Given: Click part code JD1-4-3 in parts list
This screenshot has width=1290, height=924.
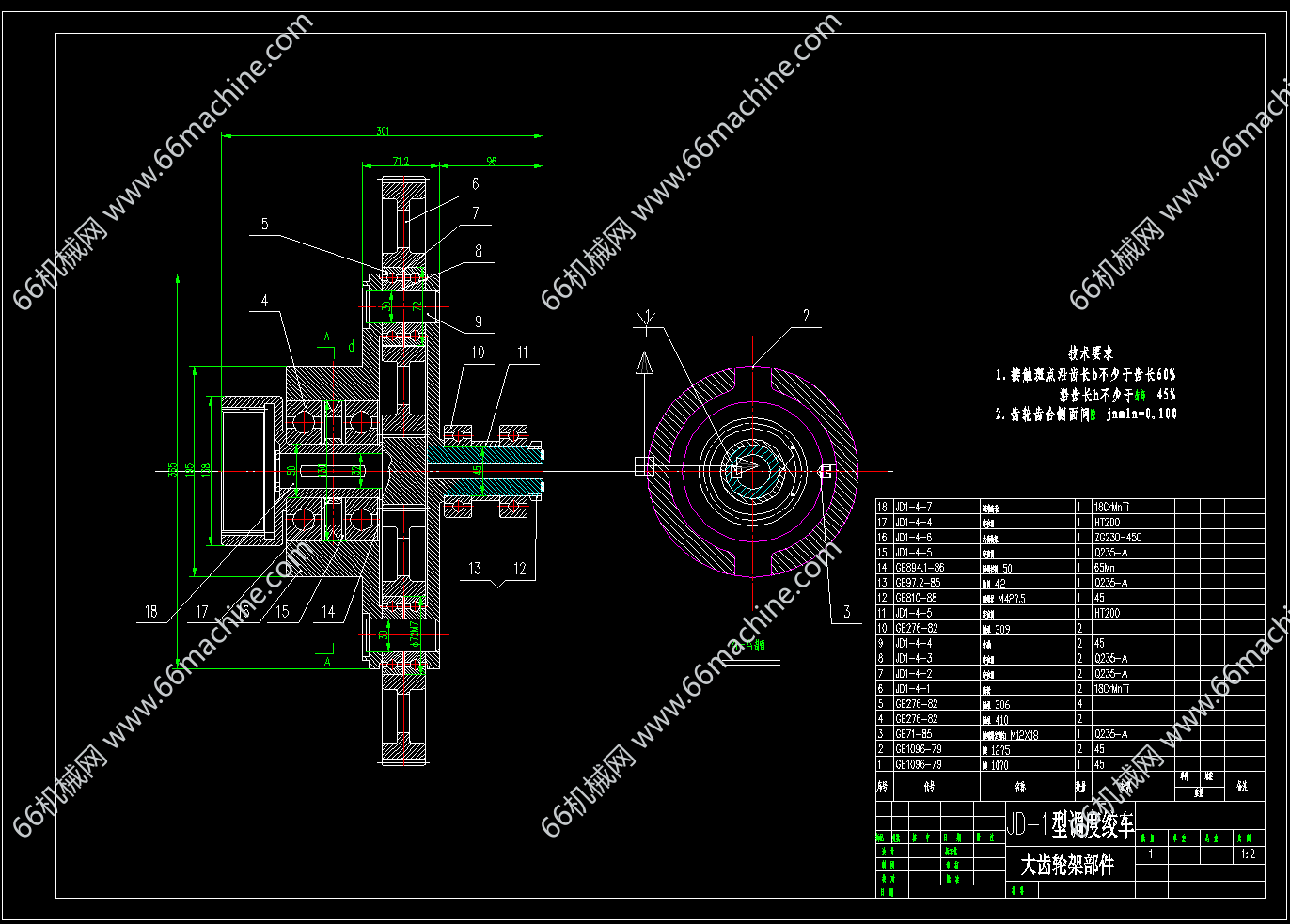Looking at the screenshot, I should 913,659.
